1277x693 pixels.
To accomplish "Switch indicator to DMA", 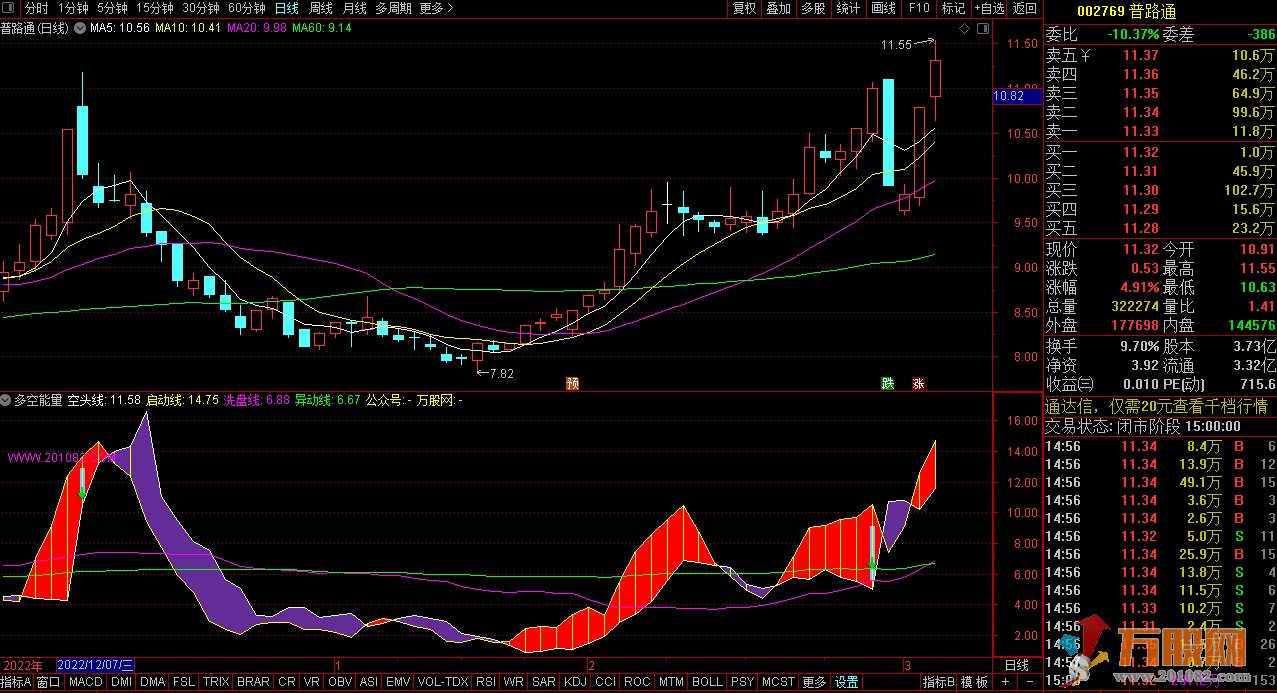I will (x=153, y=682).
